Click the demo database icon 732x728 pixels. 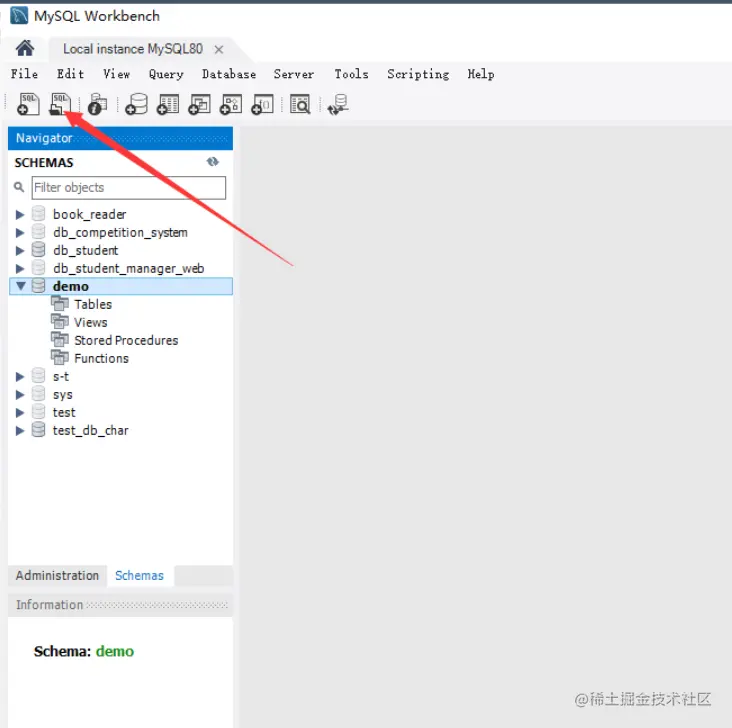click(38, 286)
